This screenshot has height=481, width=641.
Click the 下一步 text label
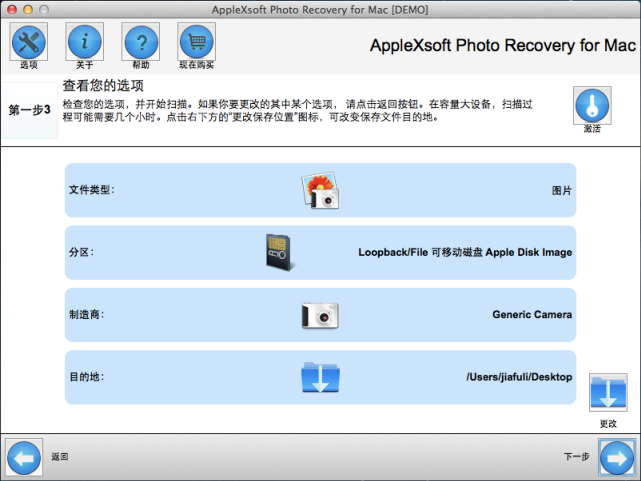(x=576, y=456)
